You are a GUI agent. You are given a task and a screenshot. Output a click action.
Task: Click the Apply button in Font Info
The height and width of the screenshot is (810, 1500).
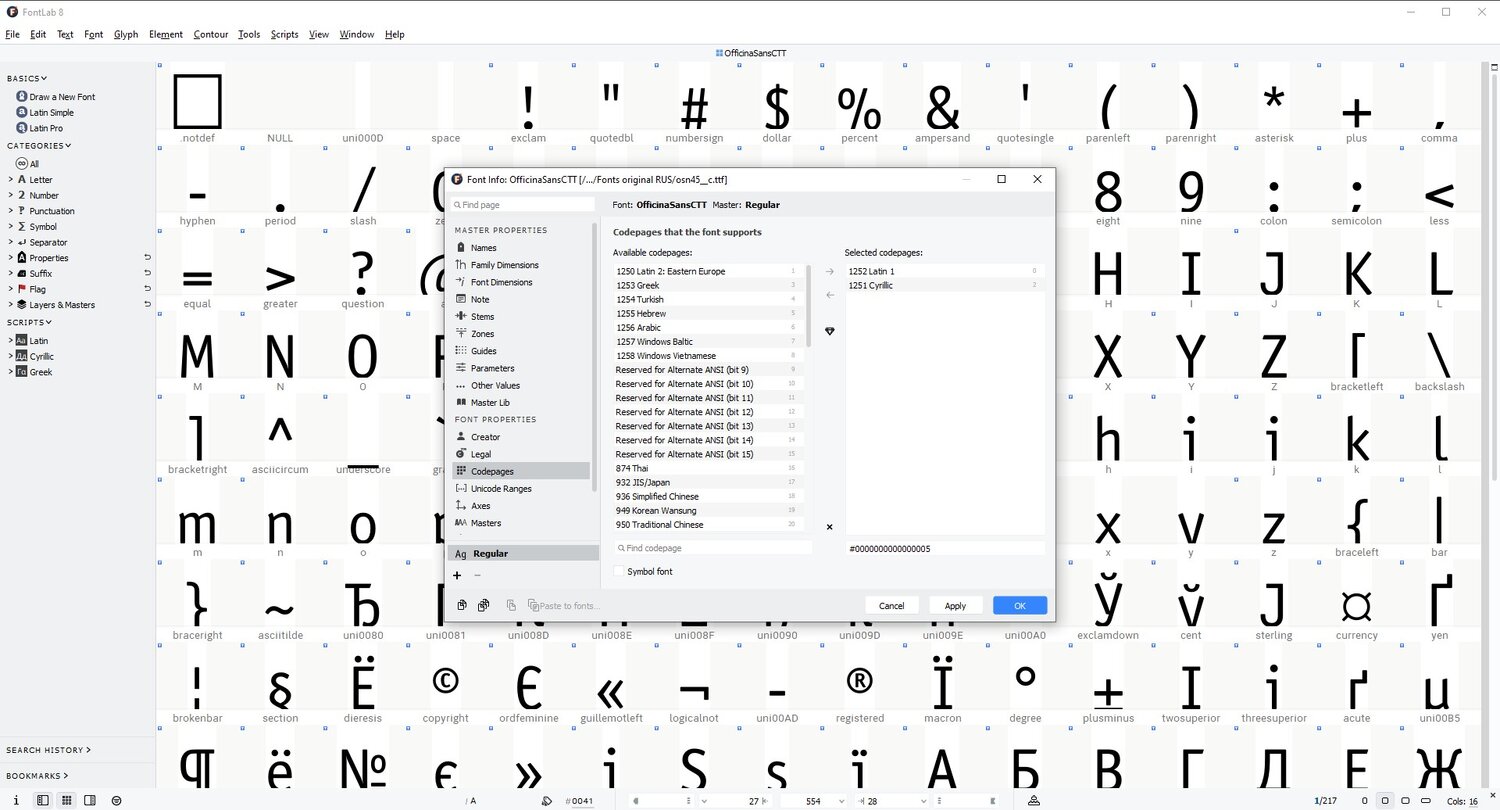(955, 605)
